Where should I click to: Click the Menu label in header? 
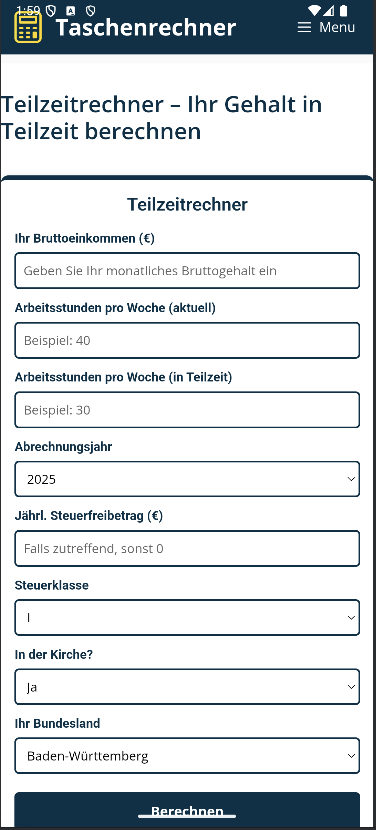pyautogui.click(x=337, y=27)
